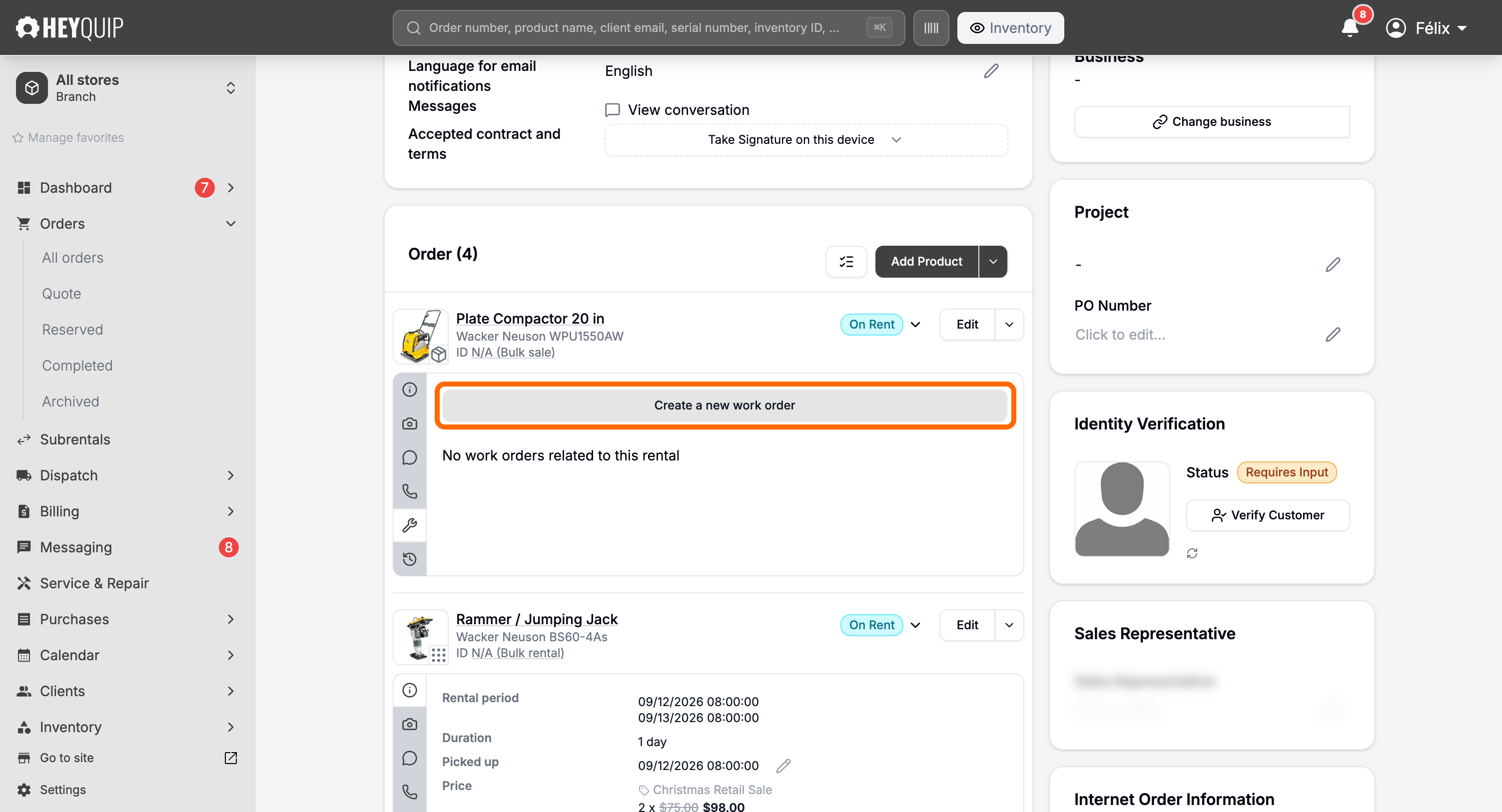Open info tab in Rammer panel
The image size is (1502, 812).
(410, 690)
